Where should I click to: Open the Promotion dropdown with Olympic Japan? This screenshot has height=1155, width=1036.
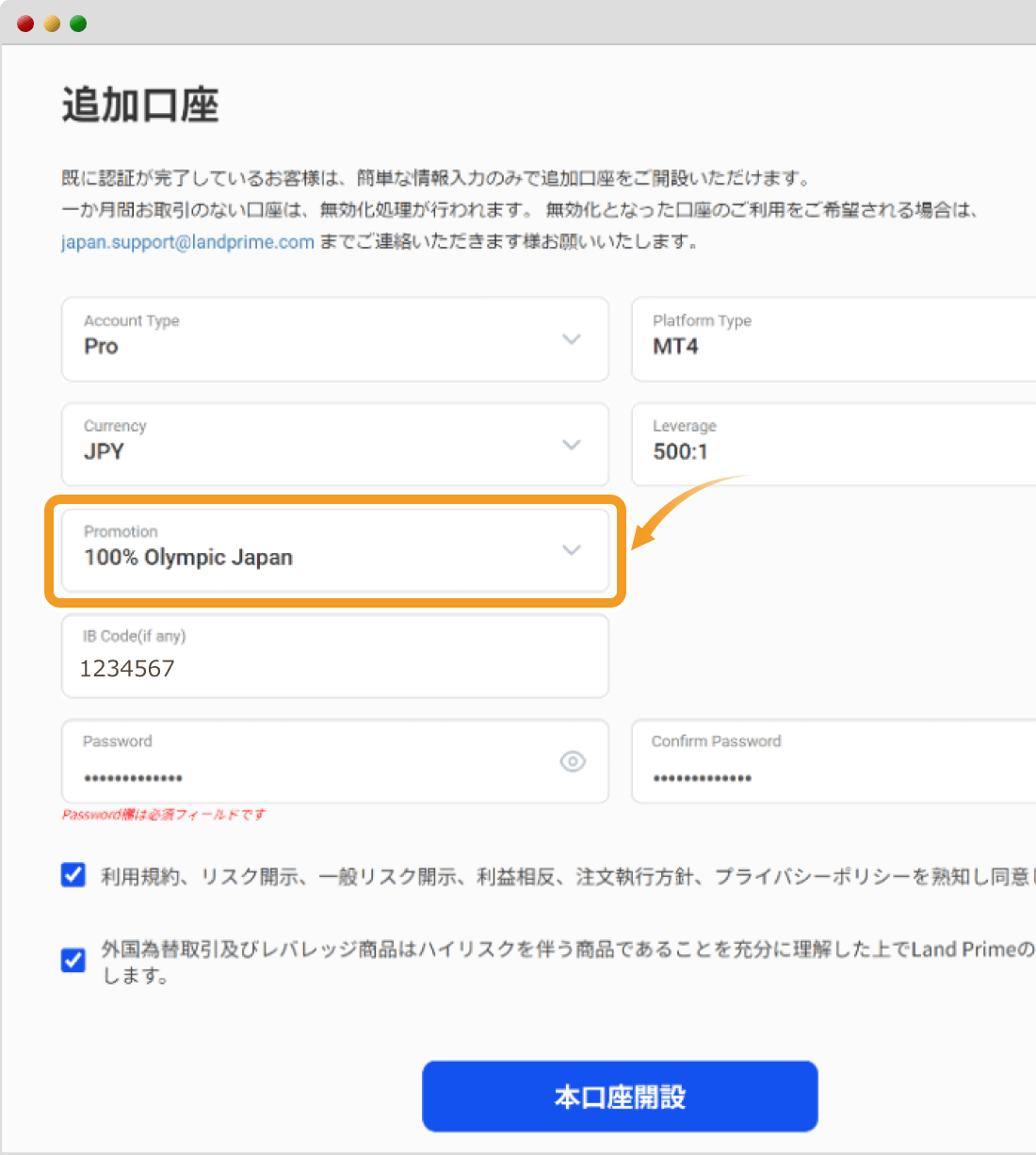[335, 550]
